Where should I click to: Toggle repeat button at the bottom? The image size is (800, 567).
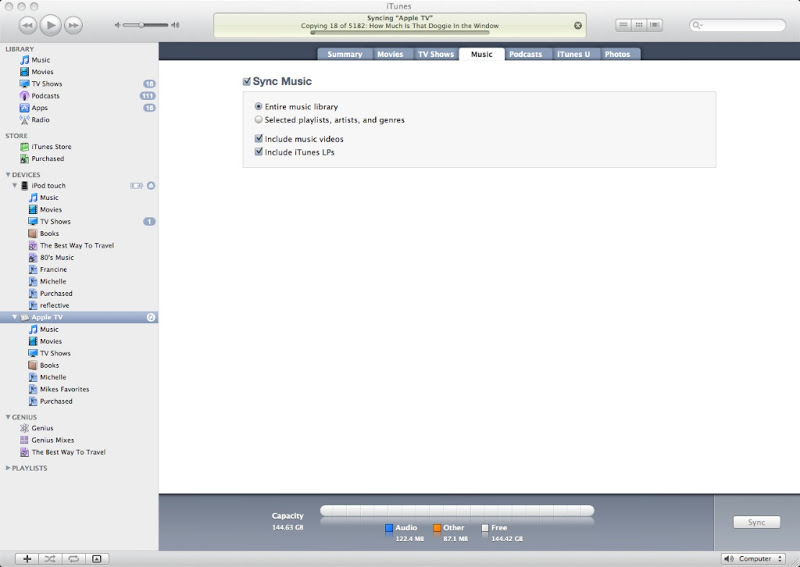coord(73,559)
